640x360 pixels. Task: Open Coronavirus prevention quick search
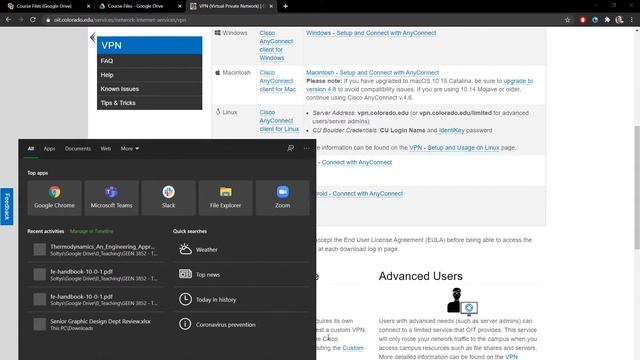click(x=242, y=324)
